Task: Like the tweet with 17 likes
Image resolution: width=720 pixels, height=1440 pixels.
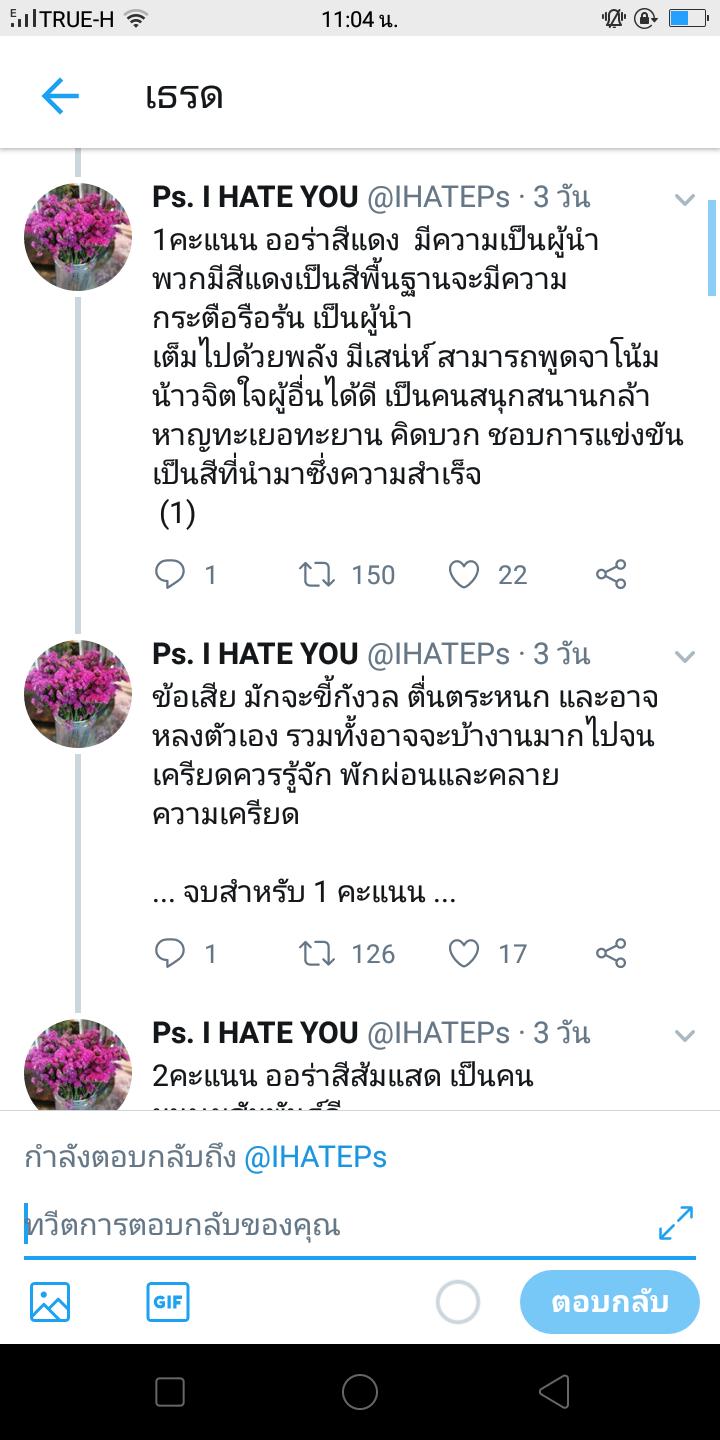Action: 464,953
